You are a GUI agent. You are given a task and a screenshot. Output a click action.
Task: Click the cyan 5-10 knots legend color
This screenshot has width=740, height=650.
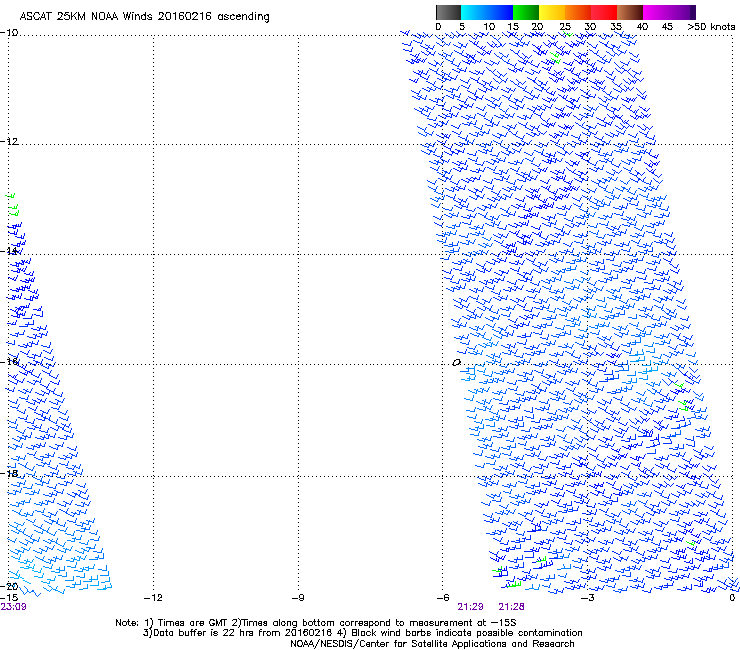474,12
